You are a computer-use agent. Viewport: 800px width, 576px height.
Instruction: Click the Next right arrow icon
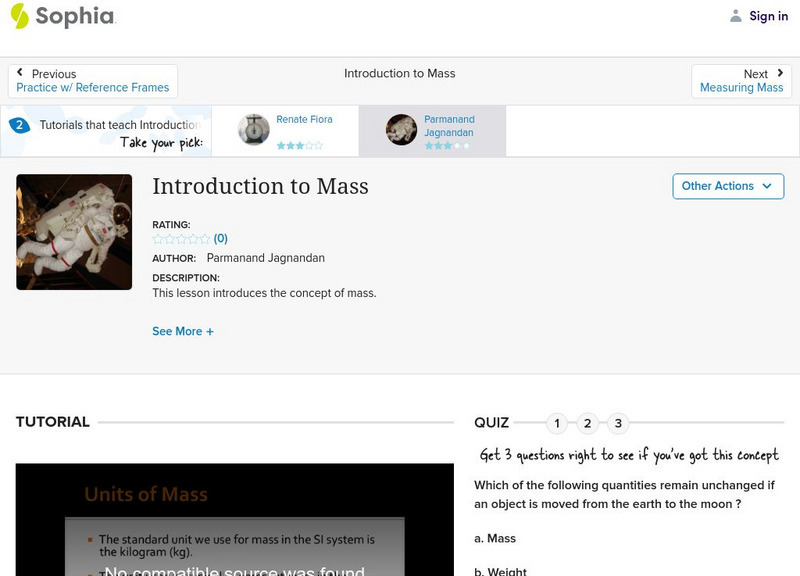pos(780,73)
